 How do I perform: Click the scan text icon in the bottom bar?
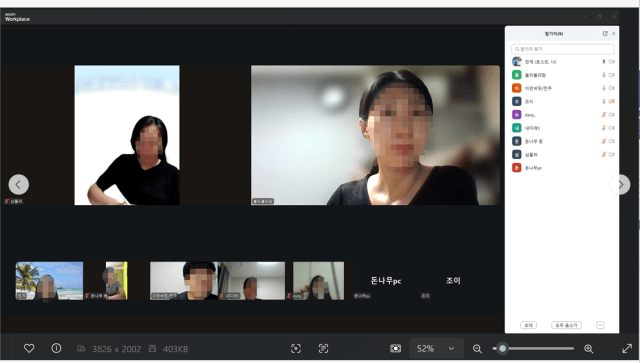(323, 348)
